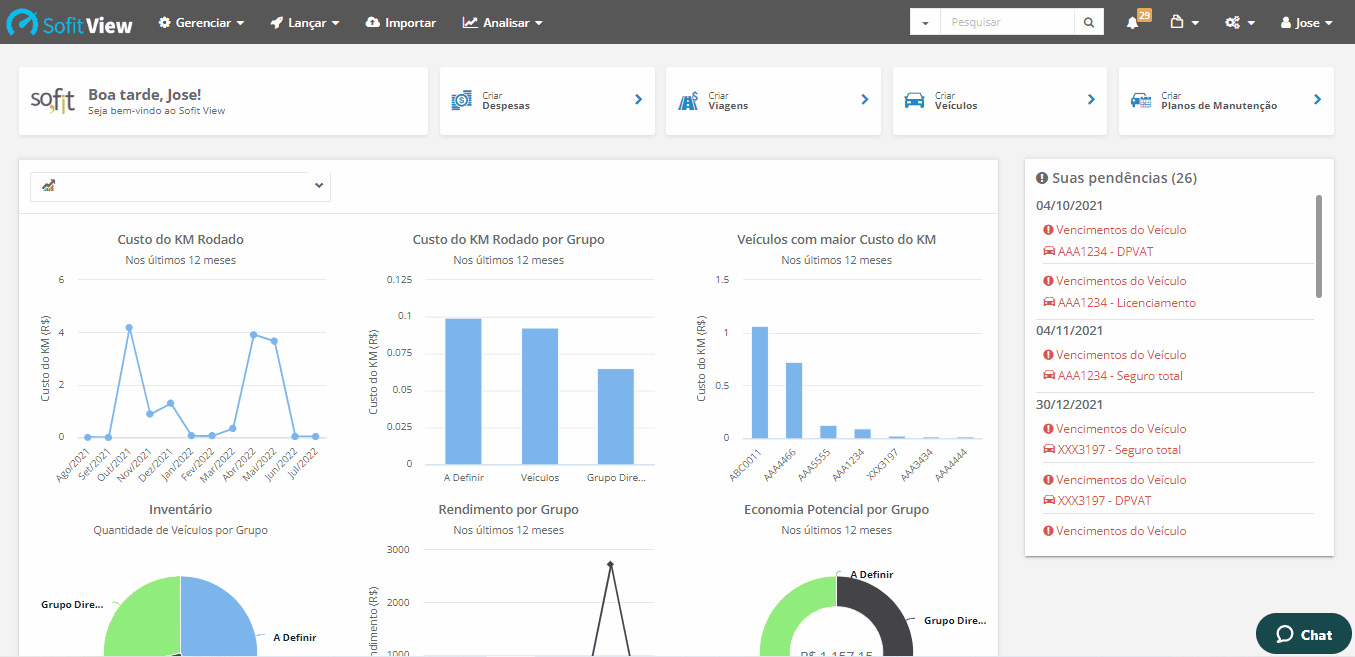This screenshot has width=1355, height=657.
Task: Click the black peak marker in Rendimento chart
Action: coord(610,564)
